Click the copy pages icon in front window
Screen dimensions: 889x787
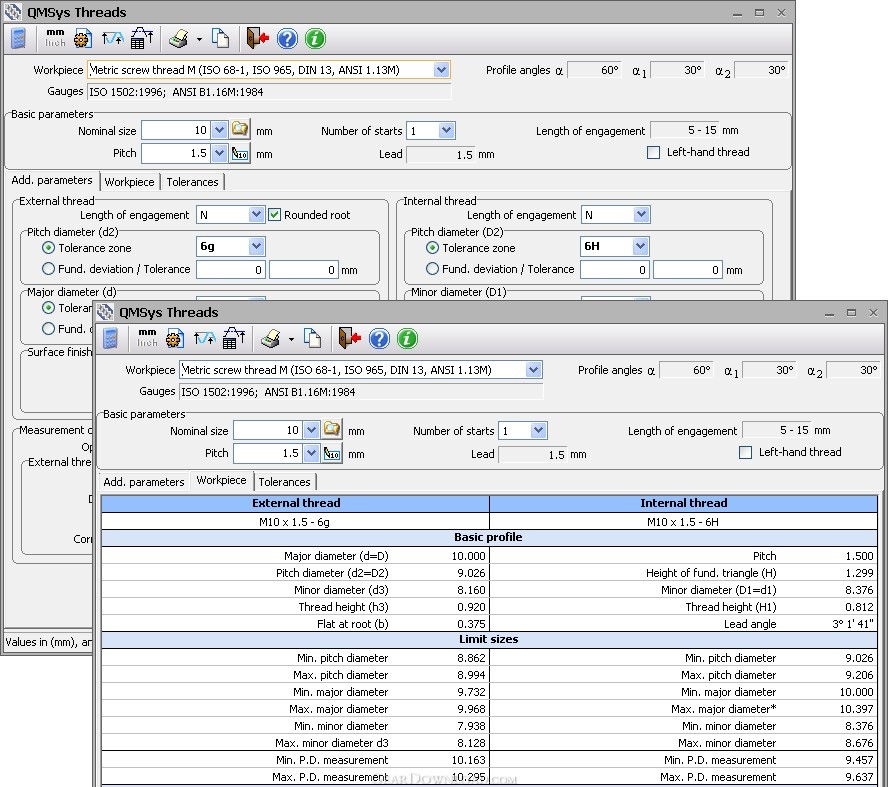click(312, 339)
